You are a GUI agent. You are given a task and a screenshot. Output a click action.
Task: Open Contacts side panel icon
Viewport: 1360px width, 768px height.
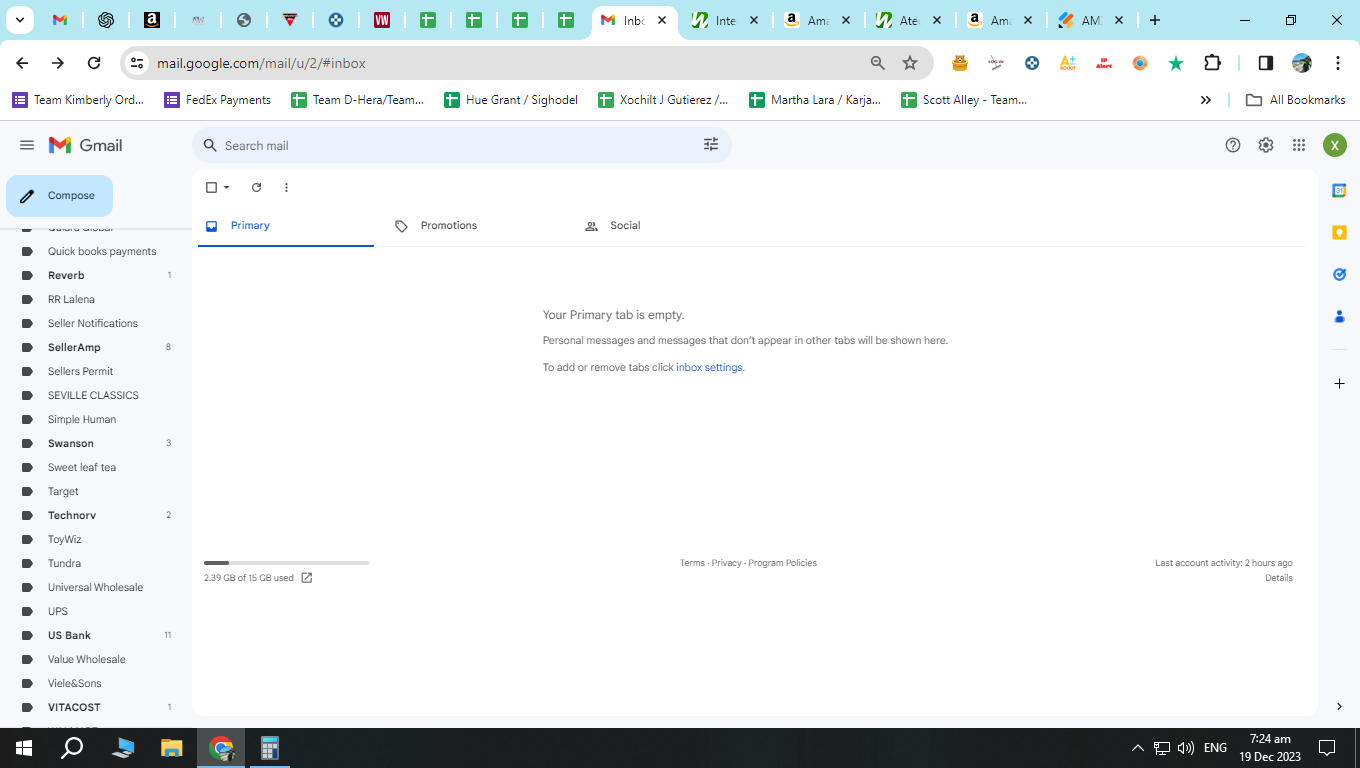pyautogui.click(x=1339, y=316)
